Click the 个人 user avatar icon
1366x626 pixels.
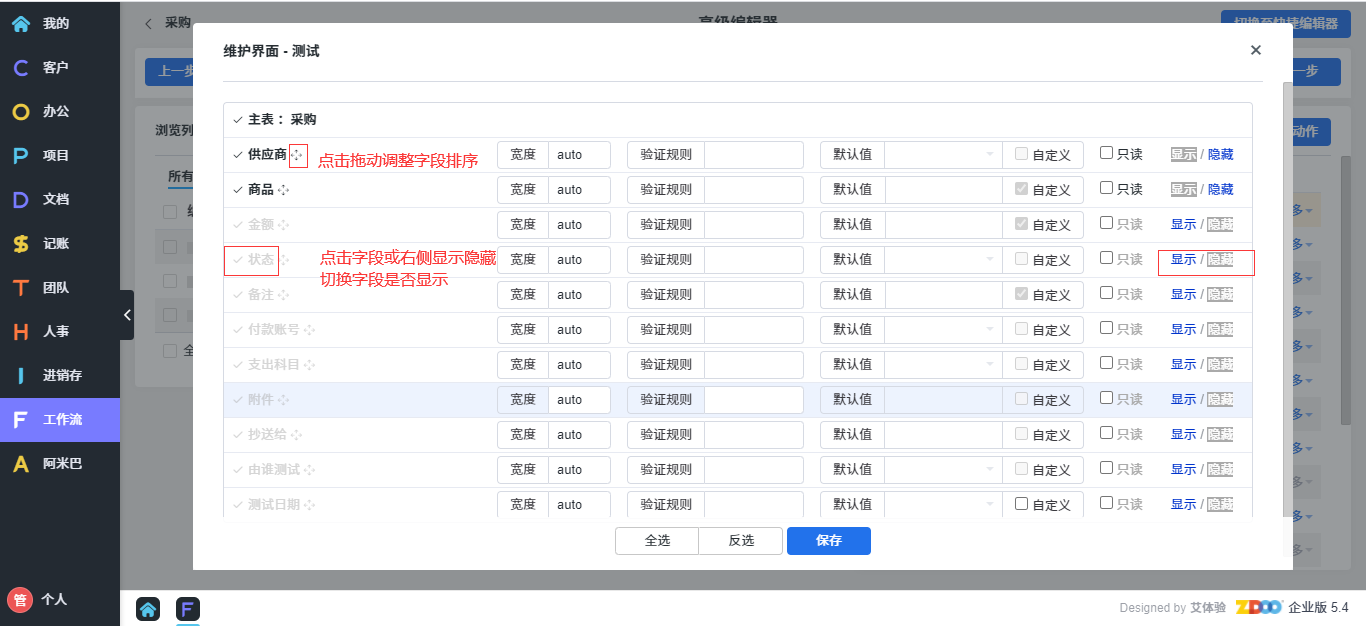coord(20,599)
